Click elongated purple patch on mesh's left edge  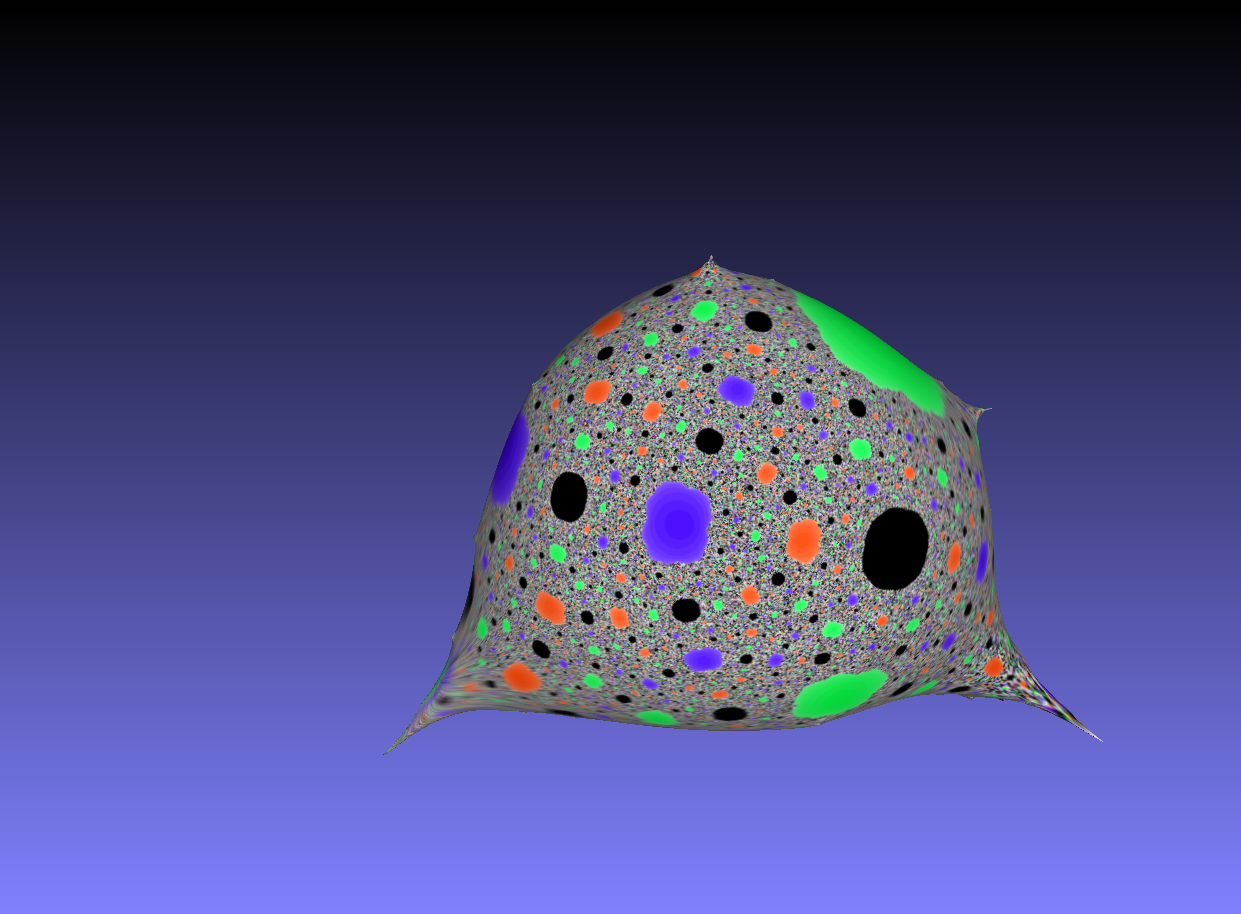pyautogui.click(x=511, y=458)
